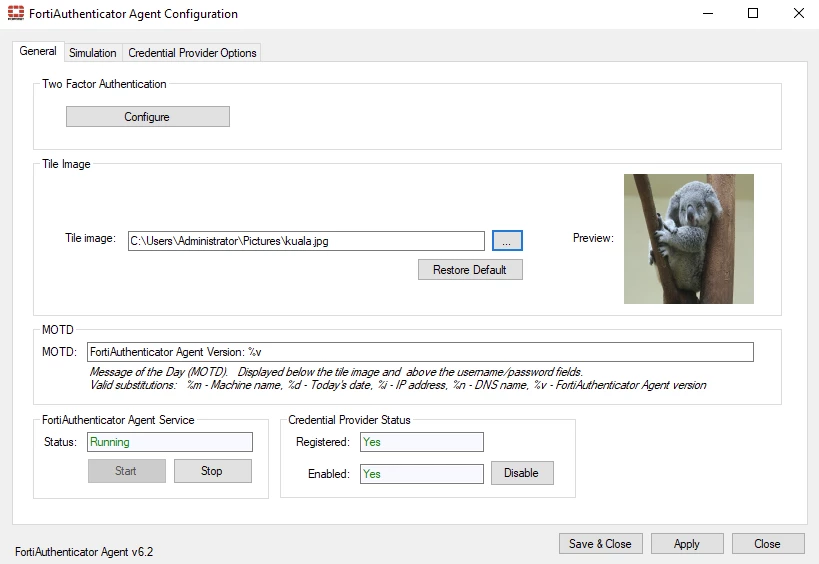Click the 'Preview:' label
Viewport: 819px width, 564px height.
tap(593, 238)
